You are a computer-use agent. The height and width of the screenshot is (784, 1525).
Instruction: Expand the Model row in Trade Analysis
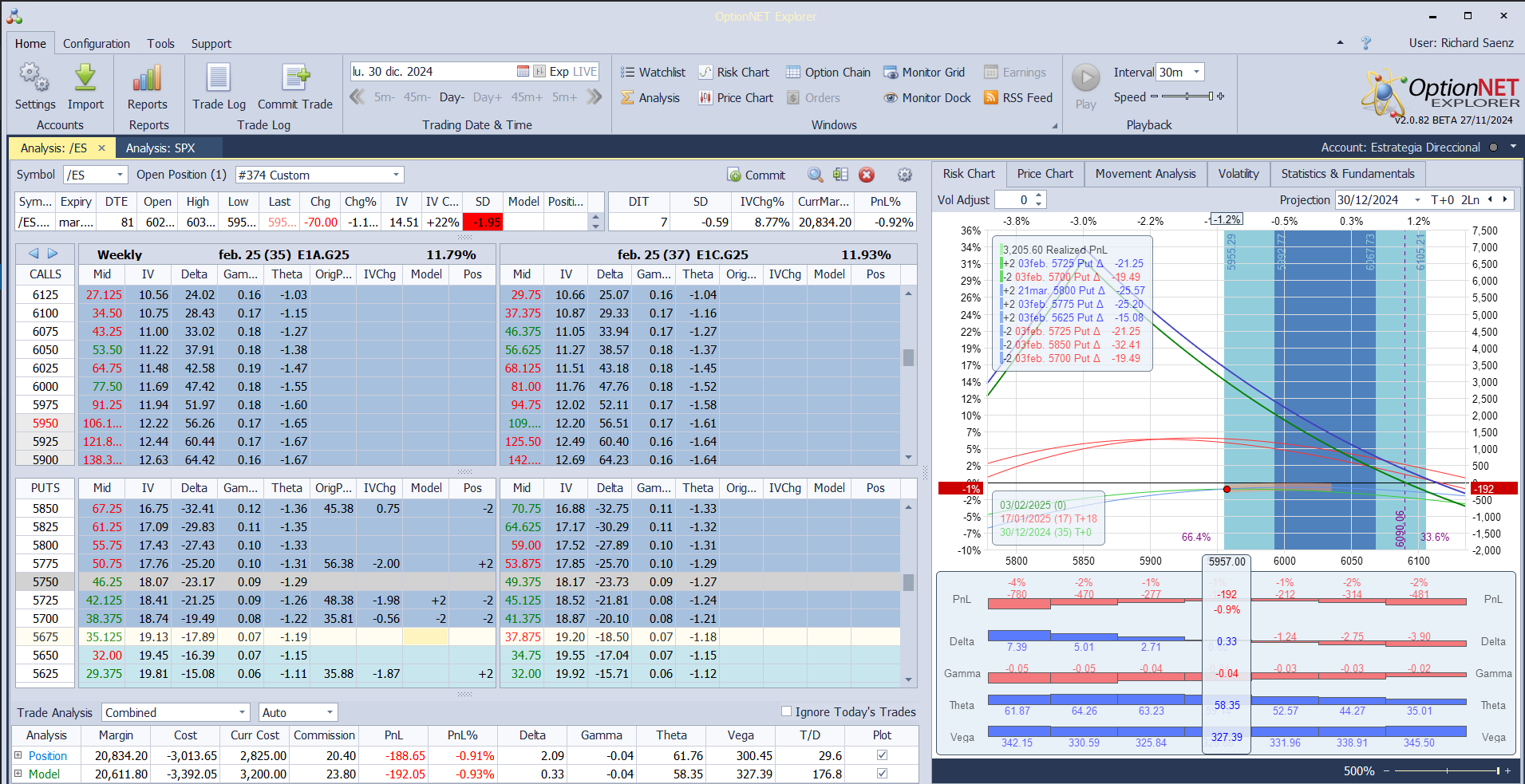(18, 773)
